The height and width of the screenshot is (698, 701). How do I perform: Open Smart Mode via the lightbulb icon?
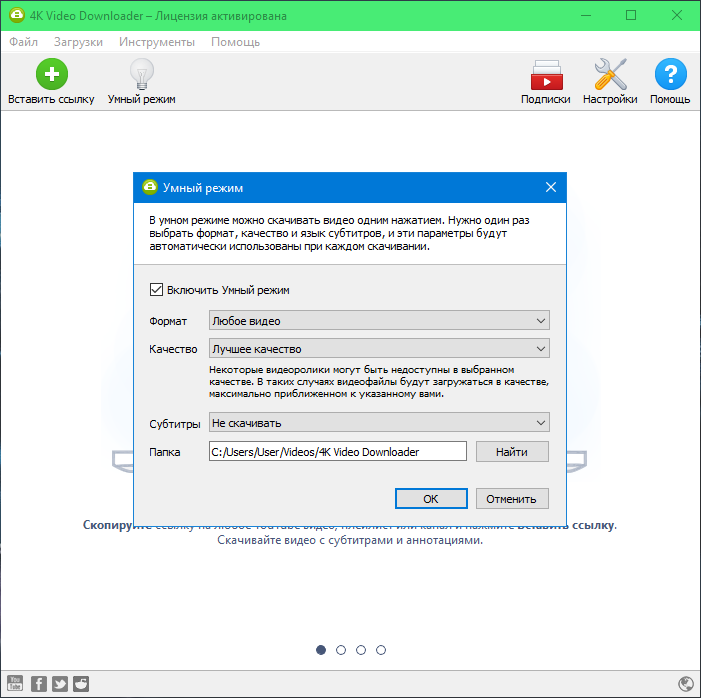[142, 74]
